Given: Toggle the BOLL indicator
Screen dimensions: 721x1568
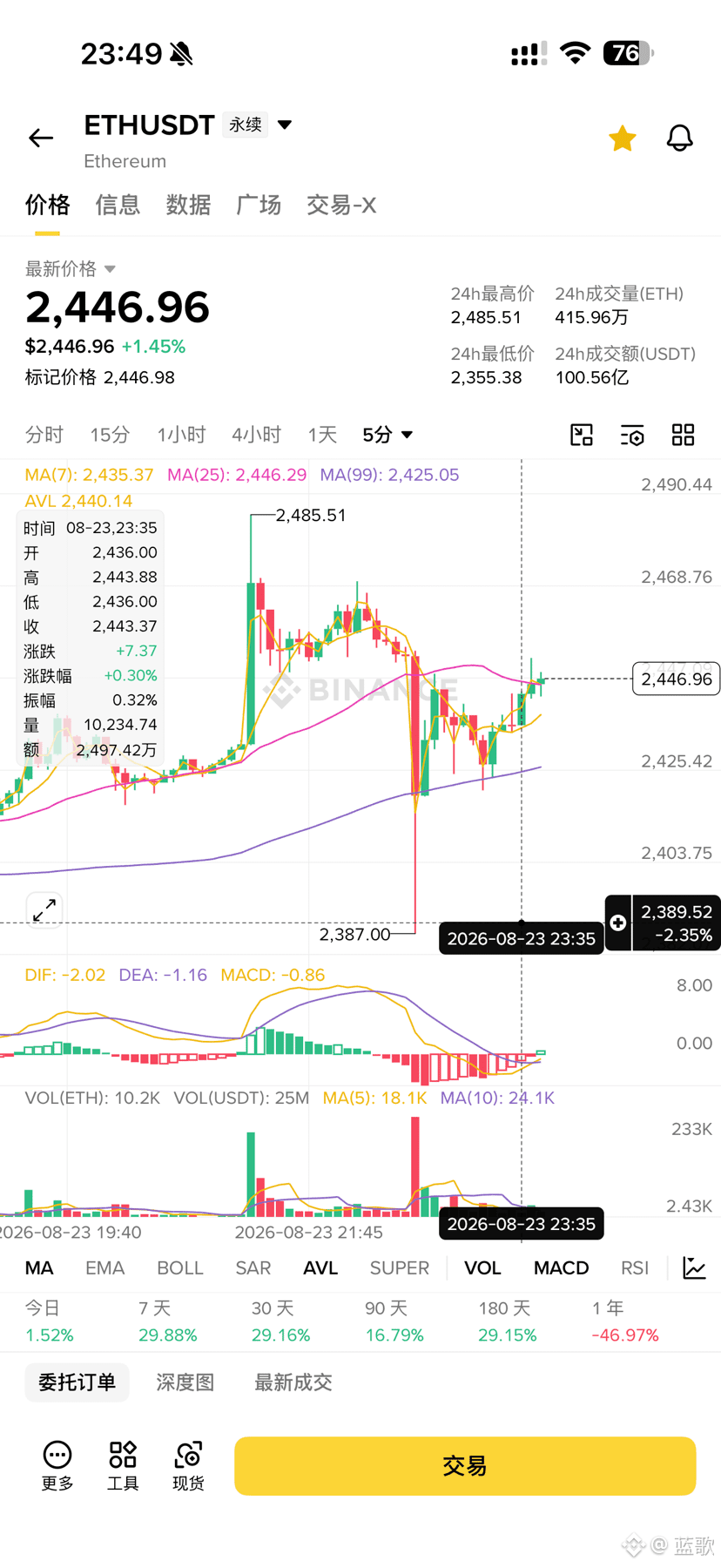Looking at the screenshot, I should pyautogui.click(x=180, y=1268).
